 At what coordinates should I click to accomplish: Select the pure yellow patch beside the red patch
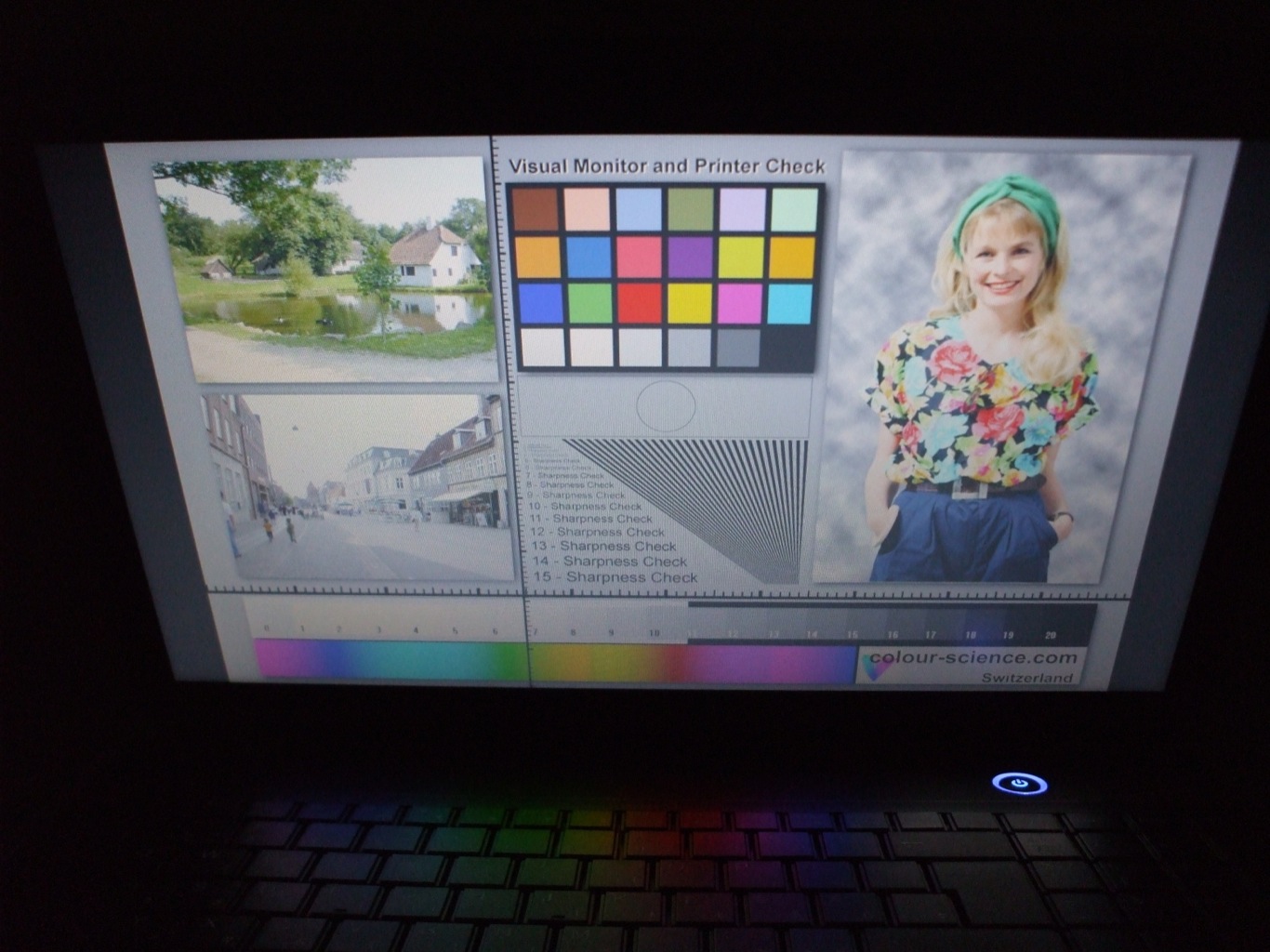[689, 304]
